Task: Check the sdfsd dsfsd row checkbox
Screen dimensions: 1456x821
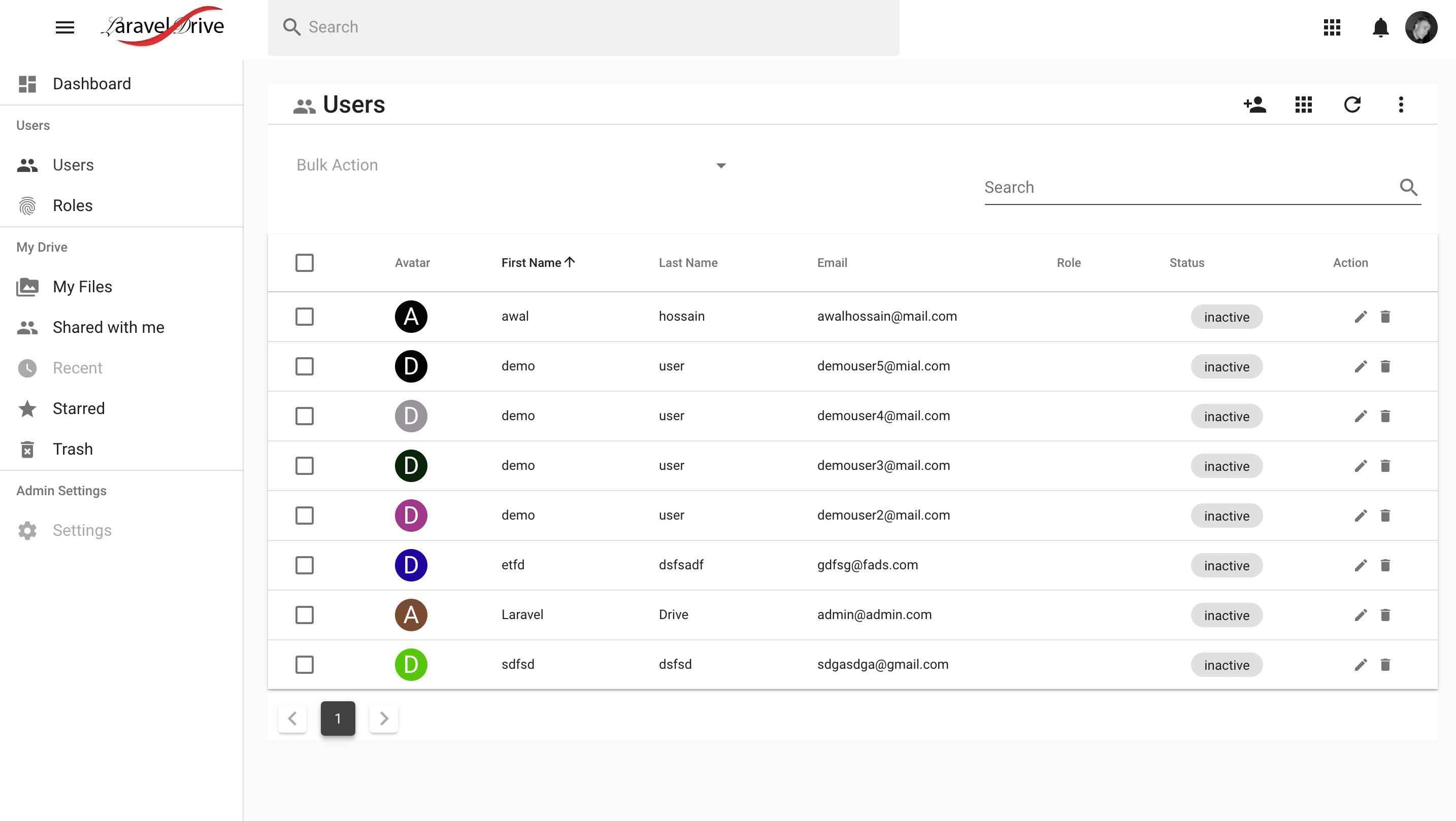Action: tap(304, 665)
